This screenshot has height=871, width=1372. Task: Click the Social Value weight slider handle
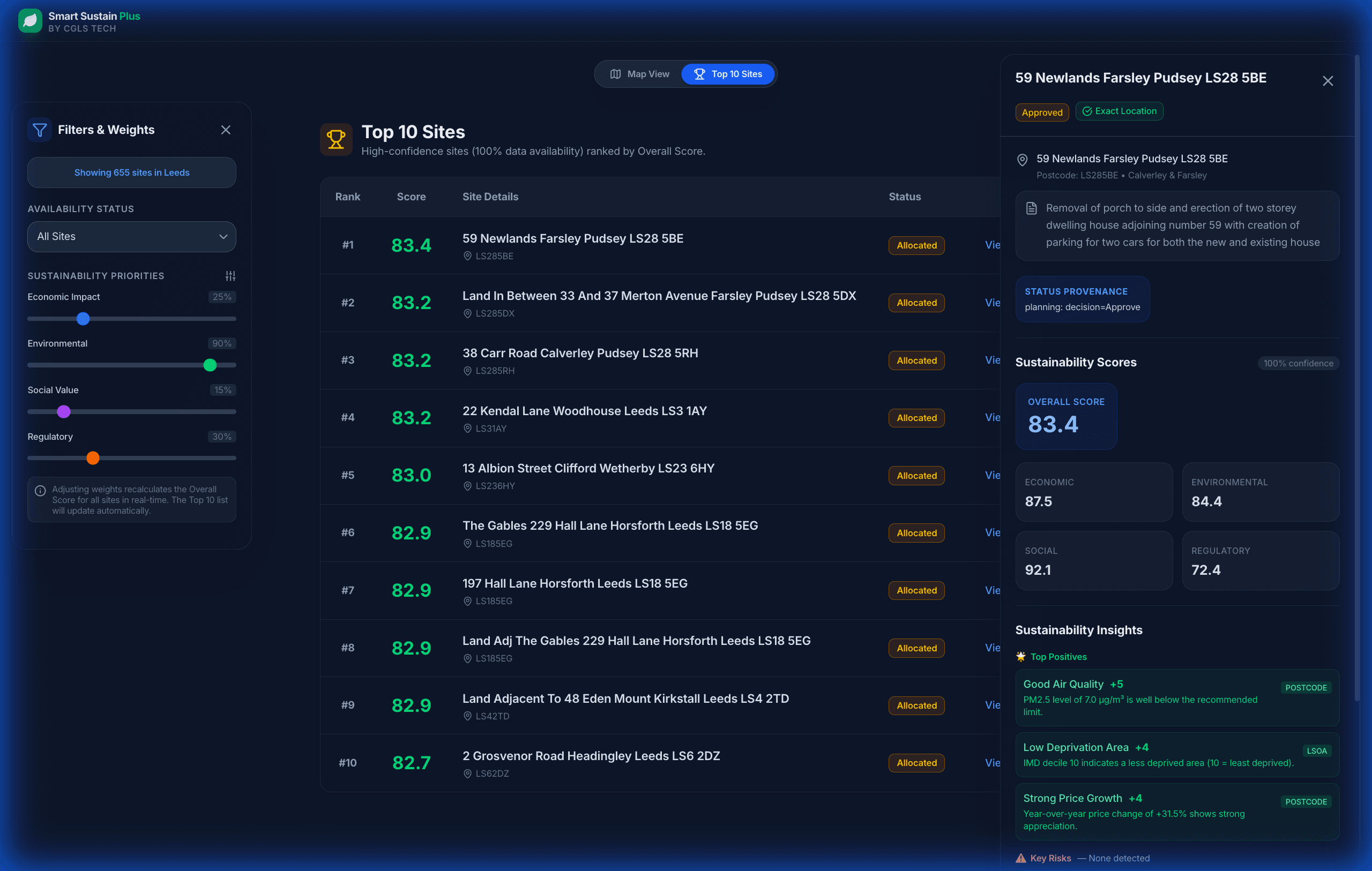(x=63, y=411)
